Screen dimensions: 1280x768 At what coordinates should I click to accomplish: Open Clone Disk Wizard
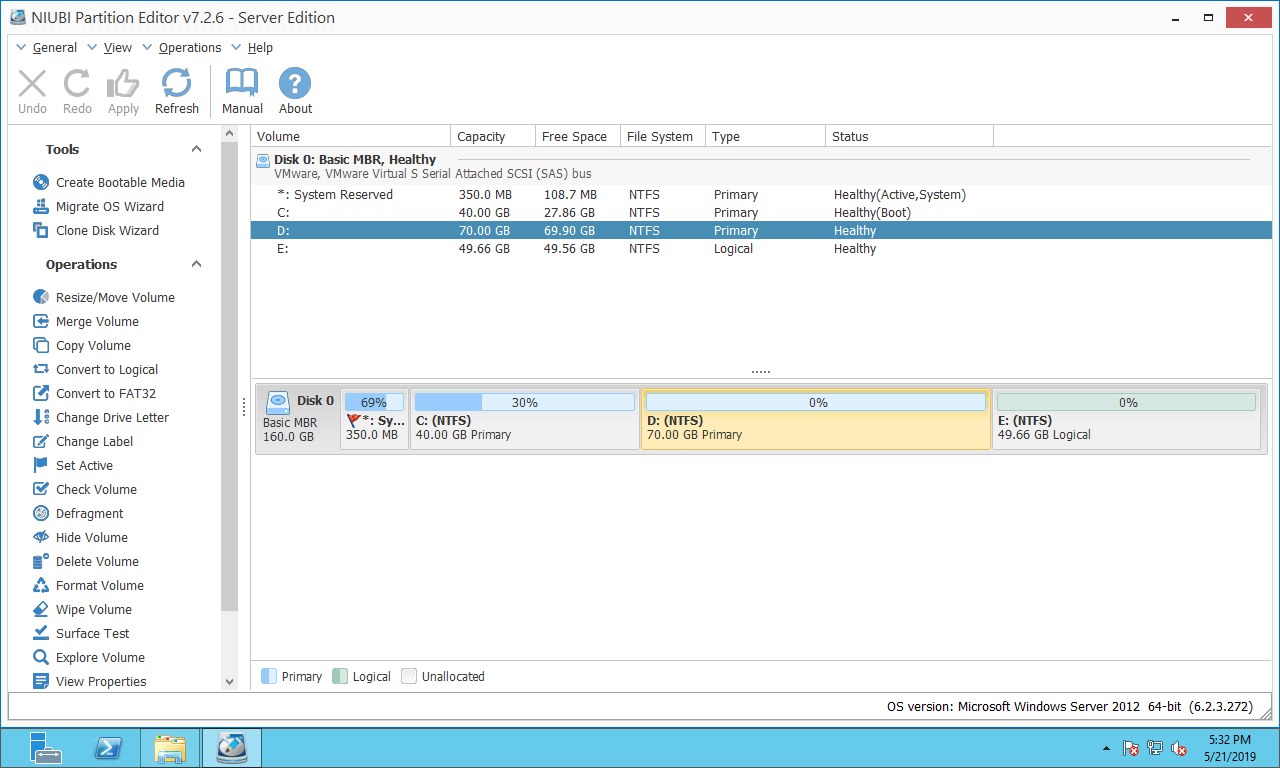107,230
